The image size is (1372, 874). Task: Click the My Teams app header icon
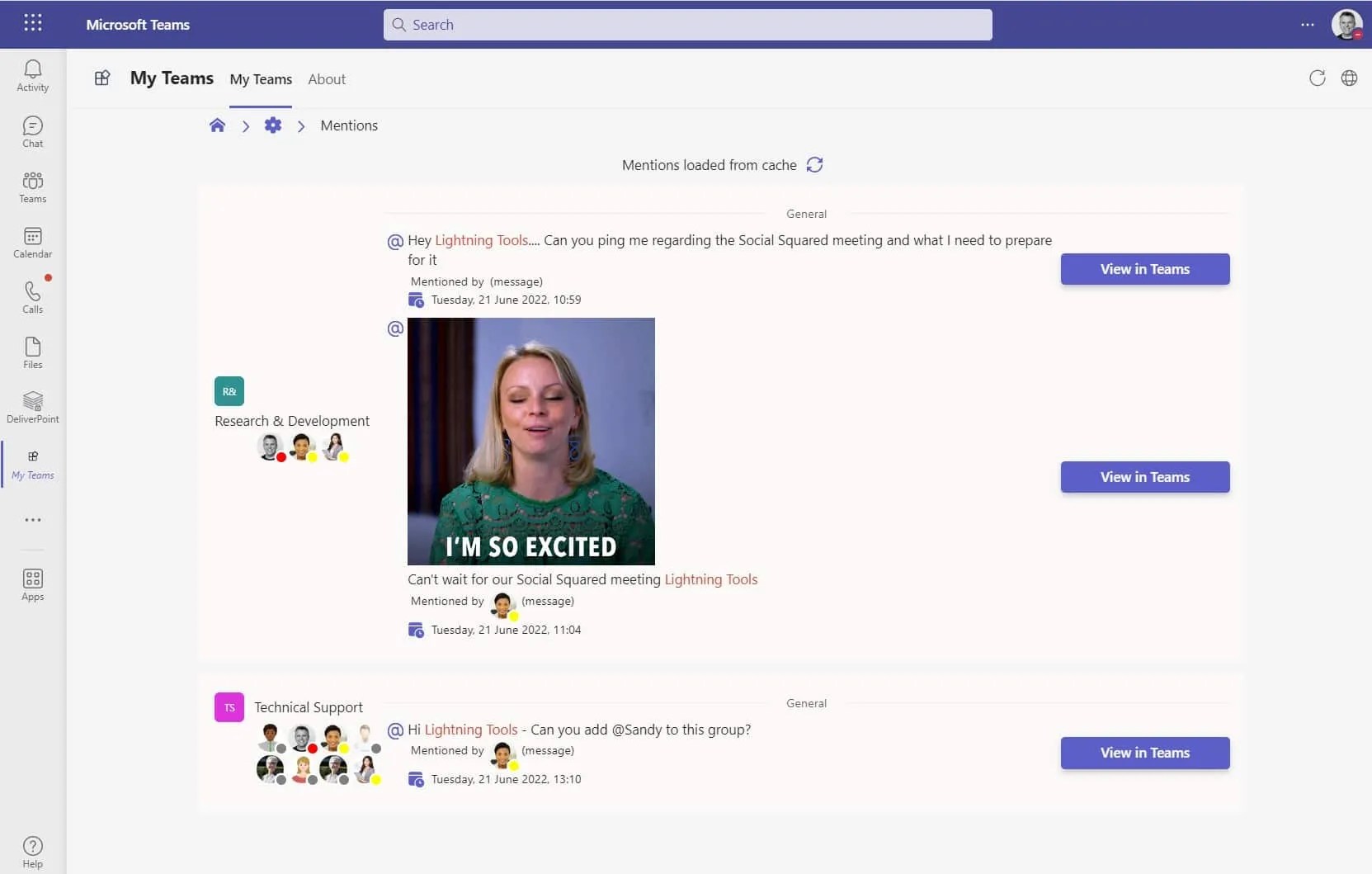pos(102,78)
